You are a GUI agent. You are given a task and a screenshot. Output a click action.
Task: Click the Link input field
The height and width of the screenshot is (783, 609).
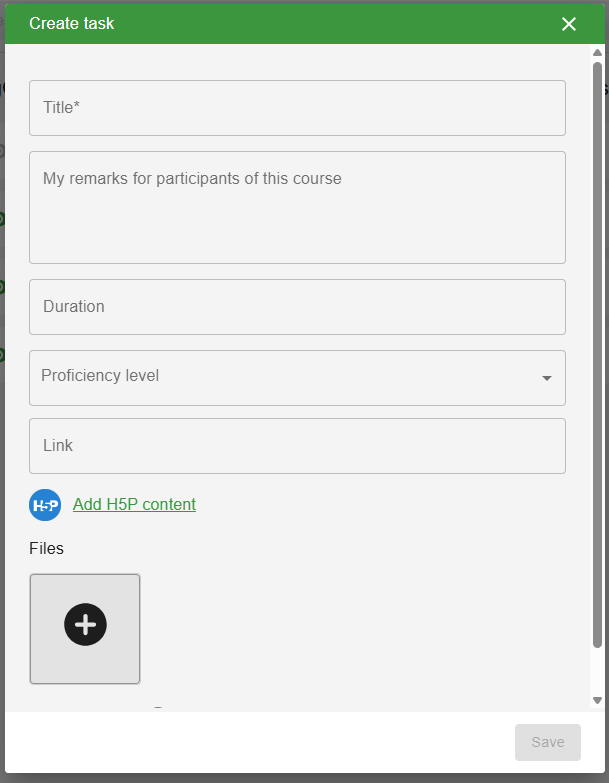297,446
